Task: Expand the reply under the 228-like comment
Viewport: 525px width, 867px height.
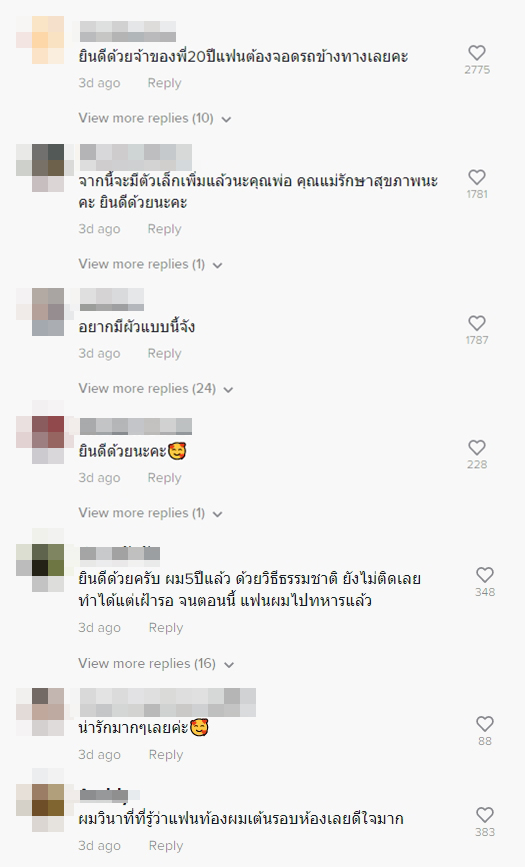Action: point(150,513)
